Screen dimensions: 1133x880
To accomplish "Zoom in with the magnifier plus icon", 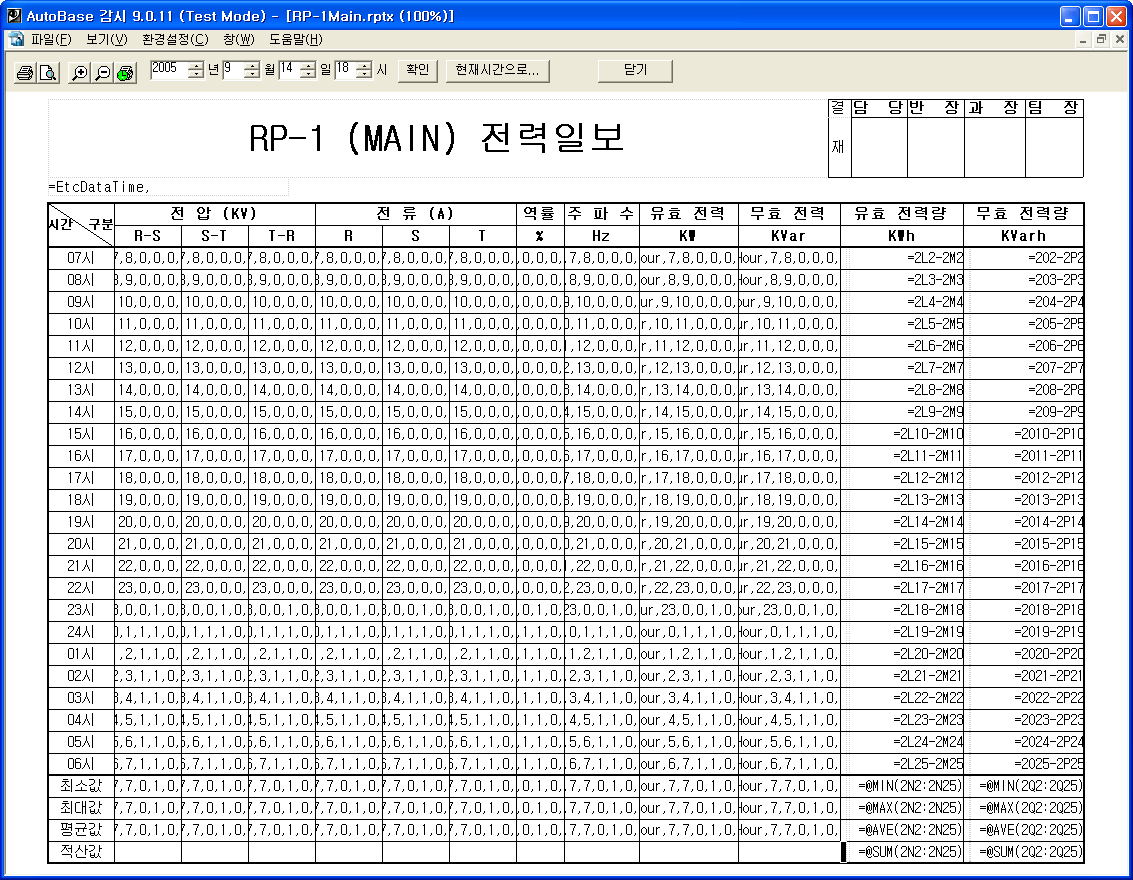I will 80,73.
